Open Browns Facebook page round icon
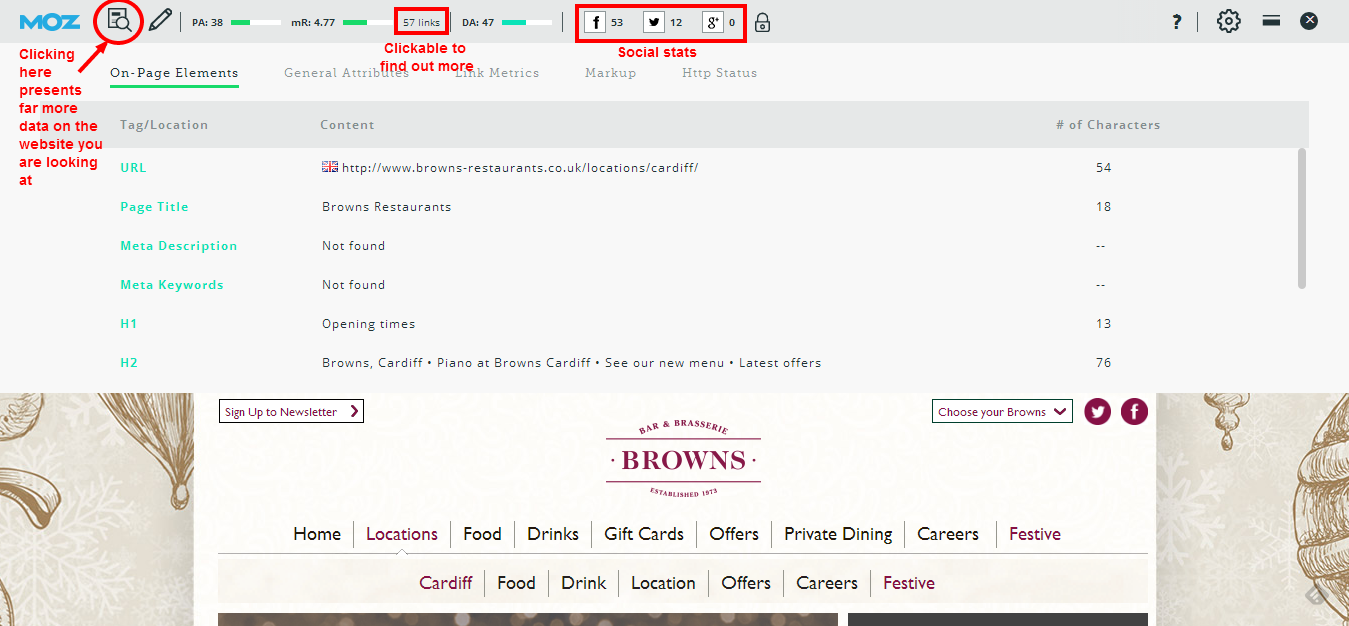 pos(1134,411)
